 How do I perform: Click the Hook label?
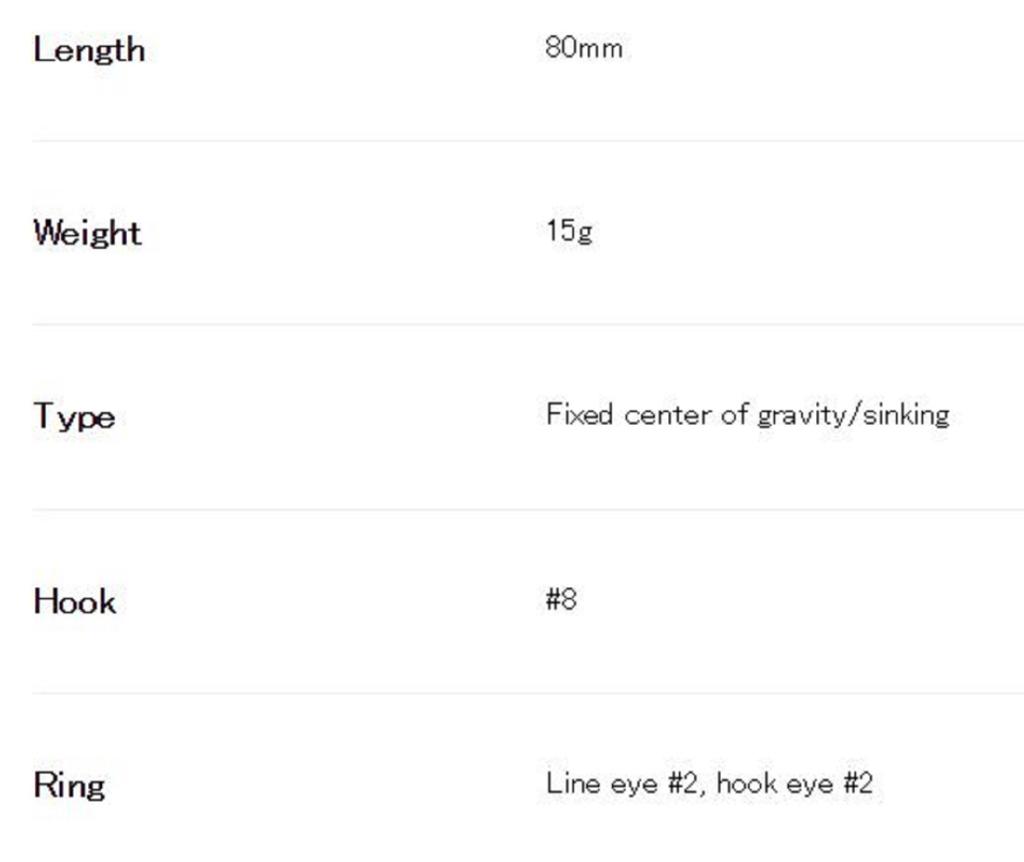pyautogui.click(x=75, y=601)
